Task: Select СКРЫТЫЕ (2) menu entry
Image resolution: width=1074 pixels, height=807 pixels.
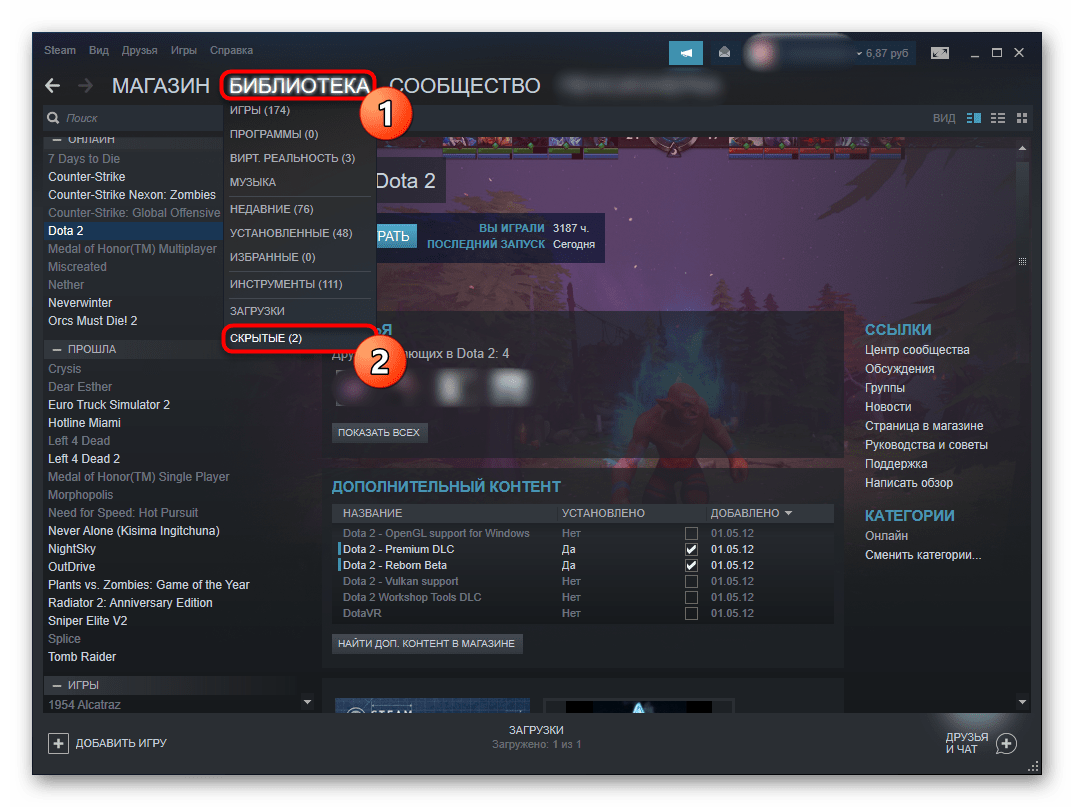Action: point(266,338)
